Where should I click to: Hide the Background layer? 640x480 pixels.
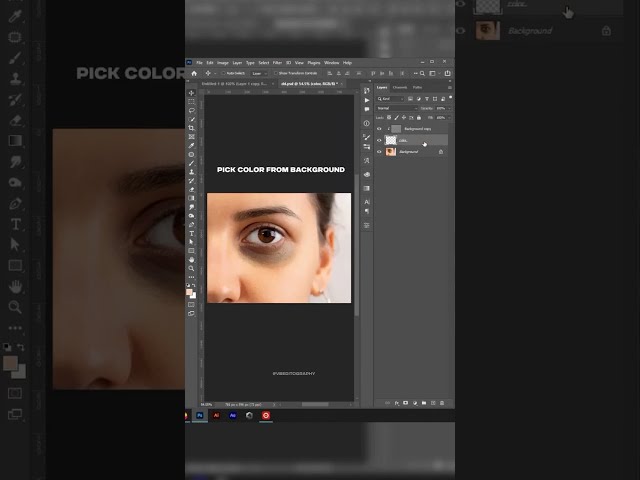coord(379,152)
